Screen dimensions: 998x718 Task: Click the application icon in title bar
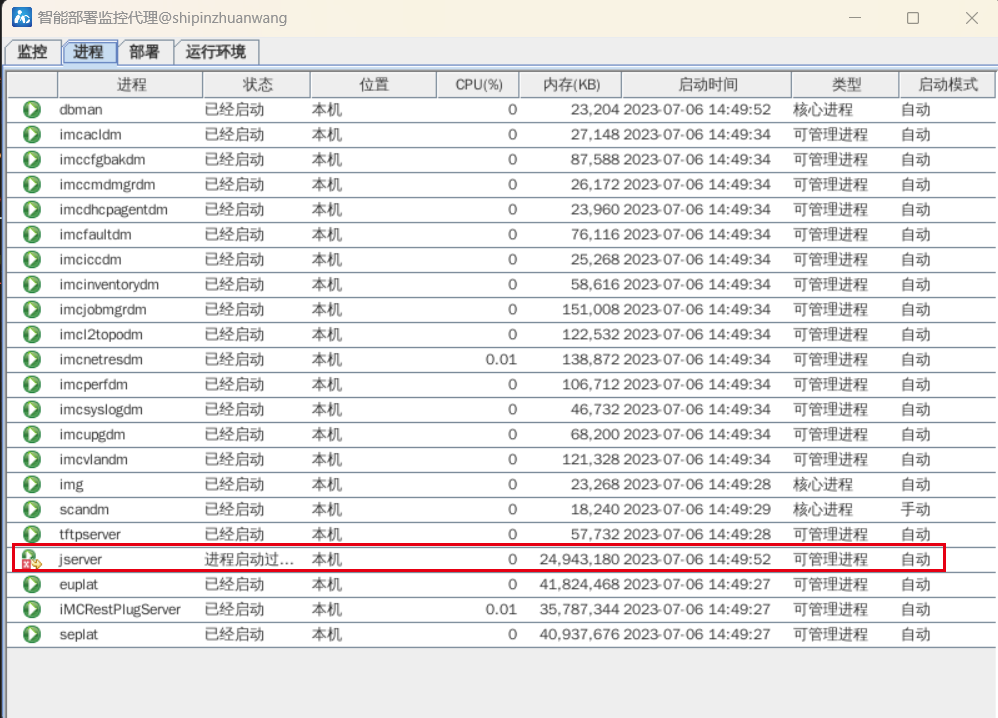point(22,17)
